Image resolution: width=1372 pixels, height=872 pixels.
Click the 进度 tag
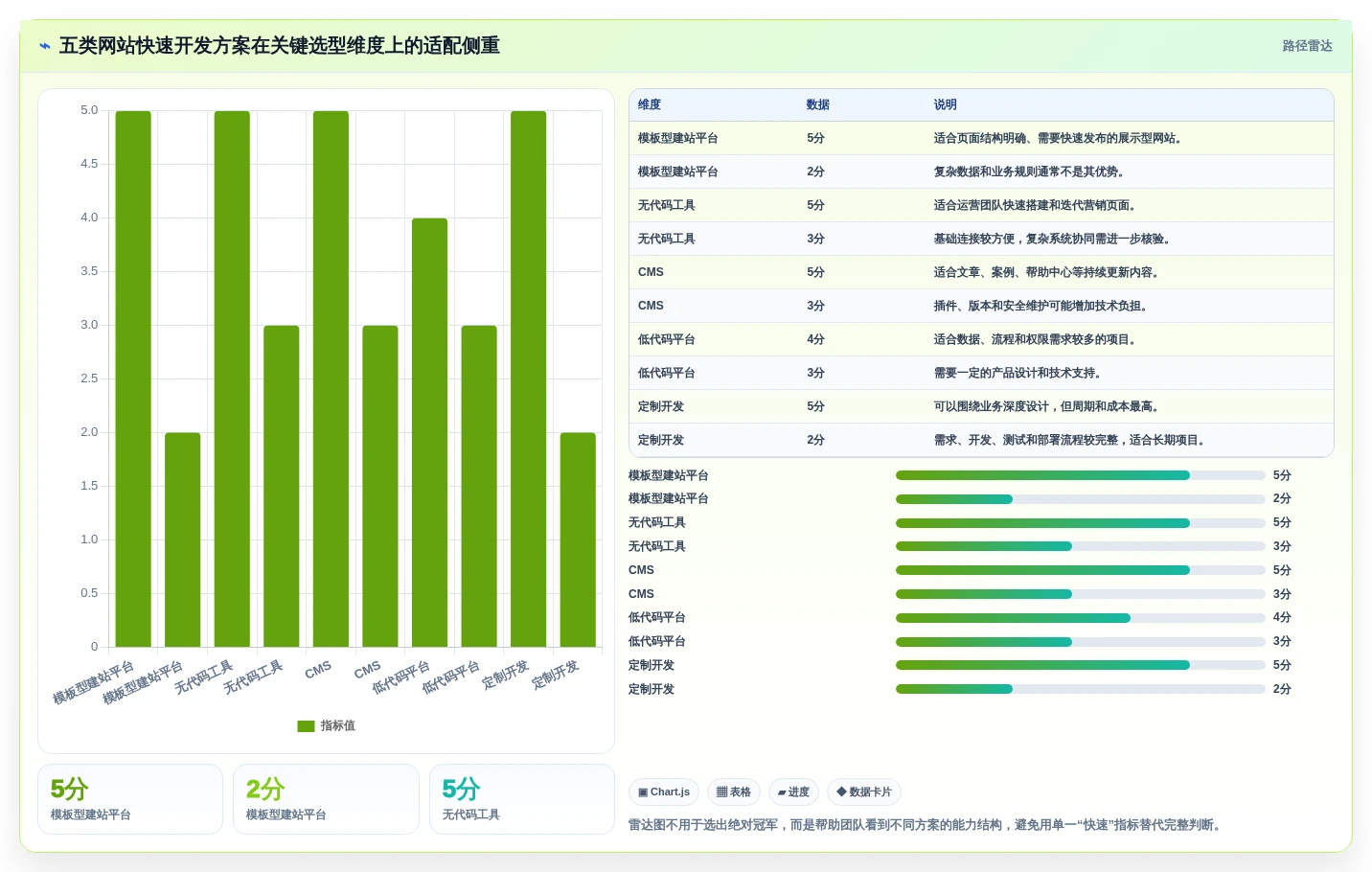[793, 792]
